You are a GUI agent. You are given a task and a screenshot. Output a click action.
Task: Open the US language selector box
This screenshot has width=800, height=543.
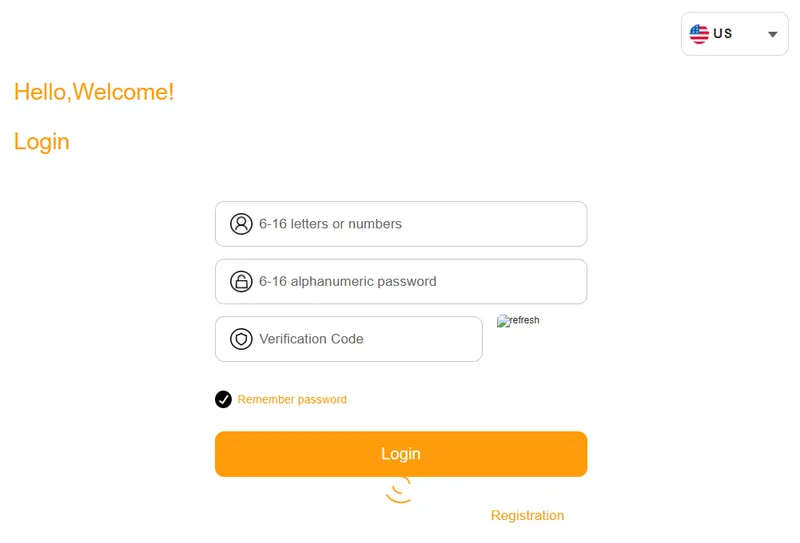pos(735,34)
